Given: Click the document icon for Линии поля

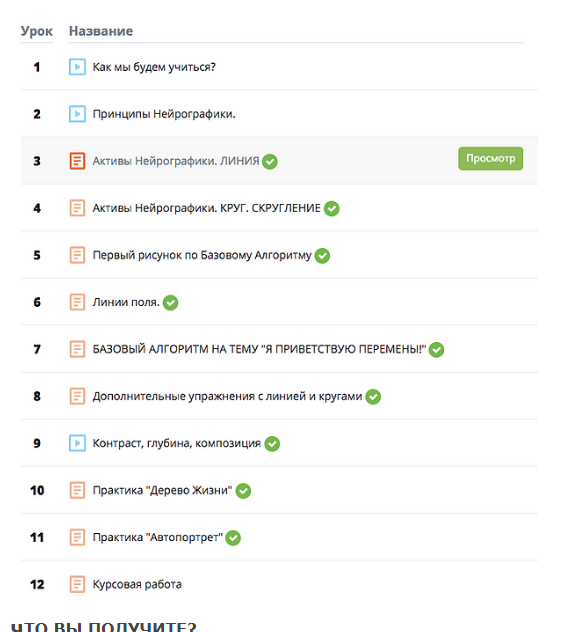Looking at the screenshot, I should point(77,302).
